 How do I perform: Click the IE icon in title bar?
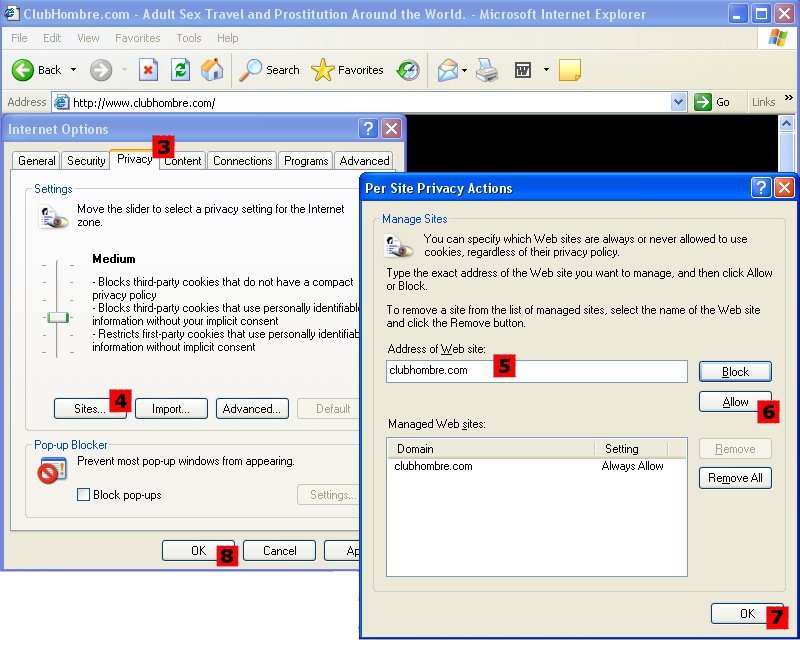(x=11, y=13)
